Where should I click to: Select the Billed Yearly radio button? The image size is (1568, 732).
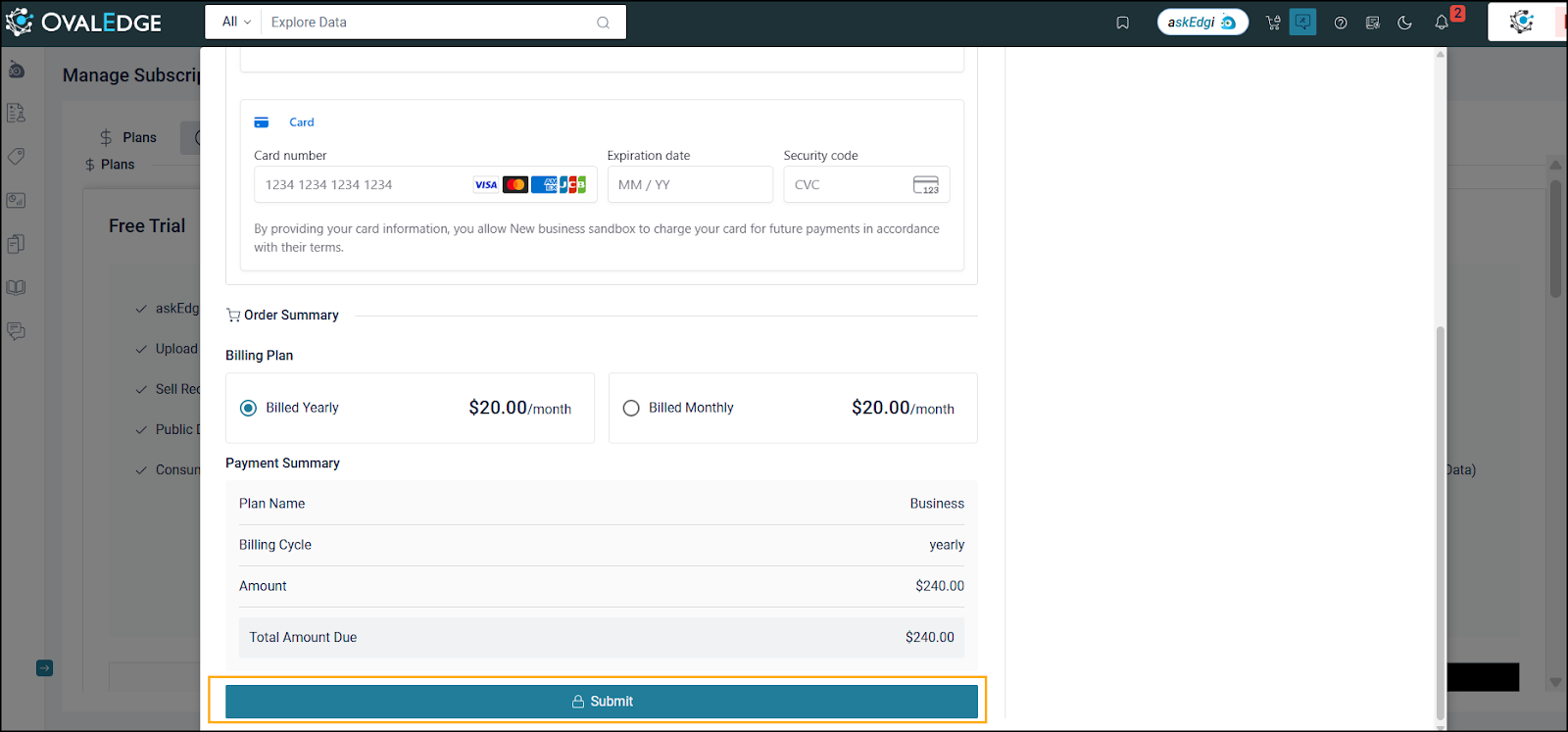point(249,408)
